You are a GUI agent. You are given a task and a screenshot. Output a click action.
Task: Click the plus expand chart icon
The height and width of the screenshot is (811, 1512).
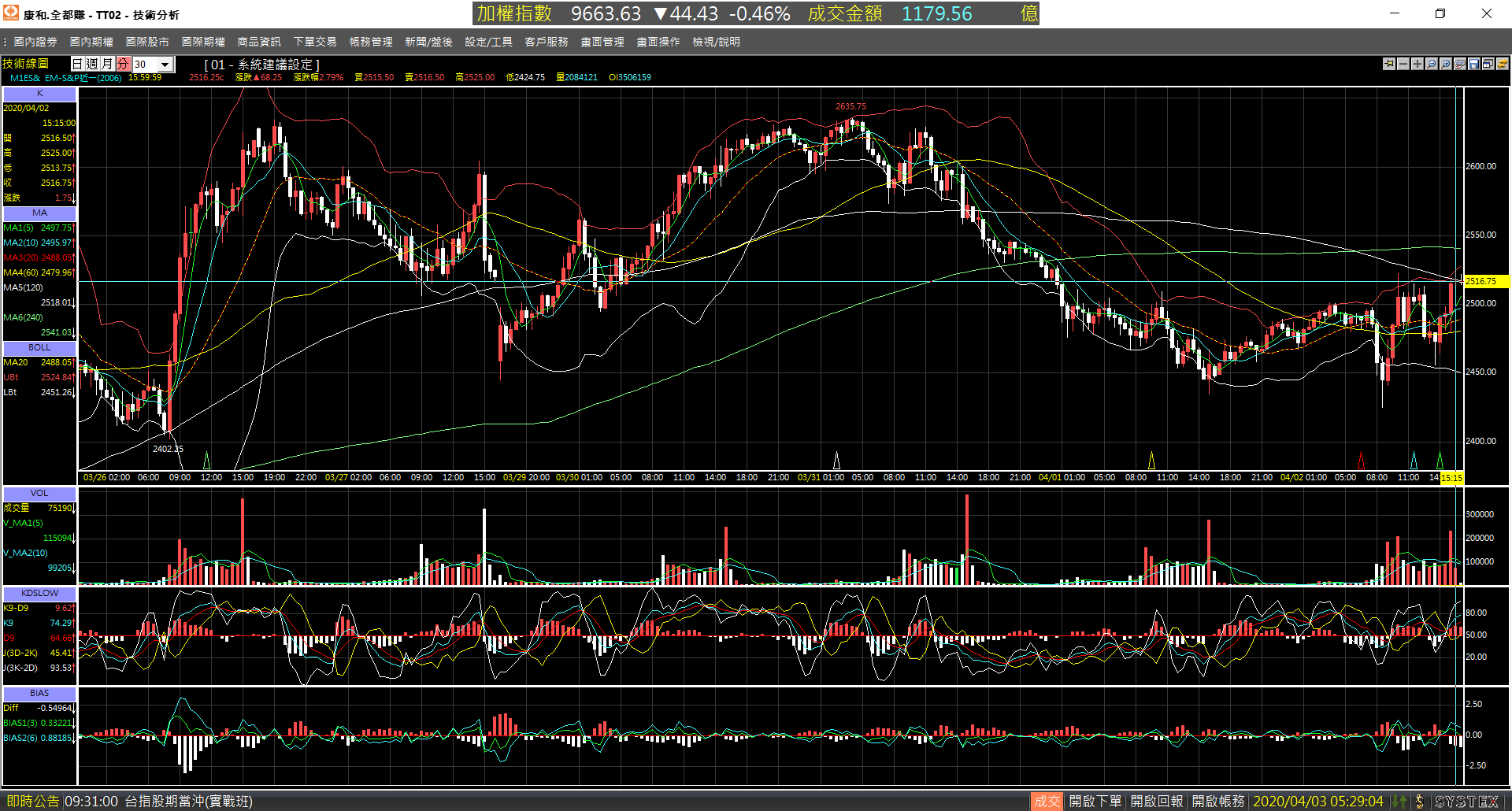point(1417,64)
